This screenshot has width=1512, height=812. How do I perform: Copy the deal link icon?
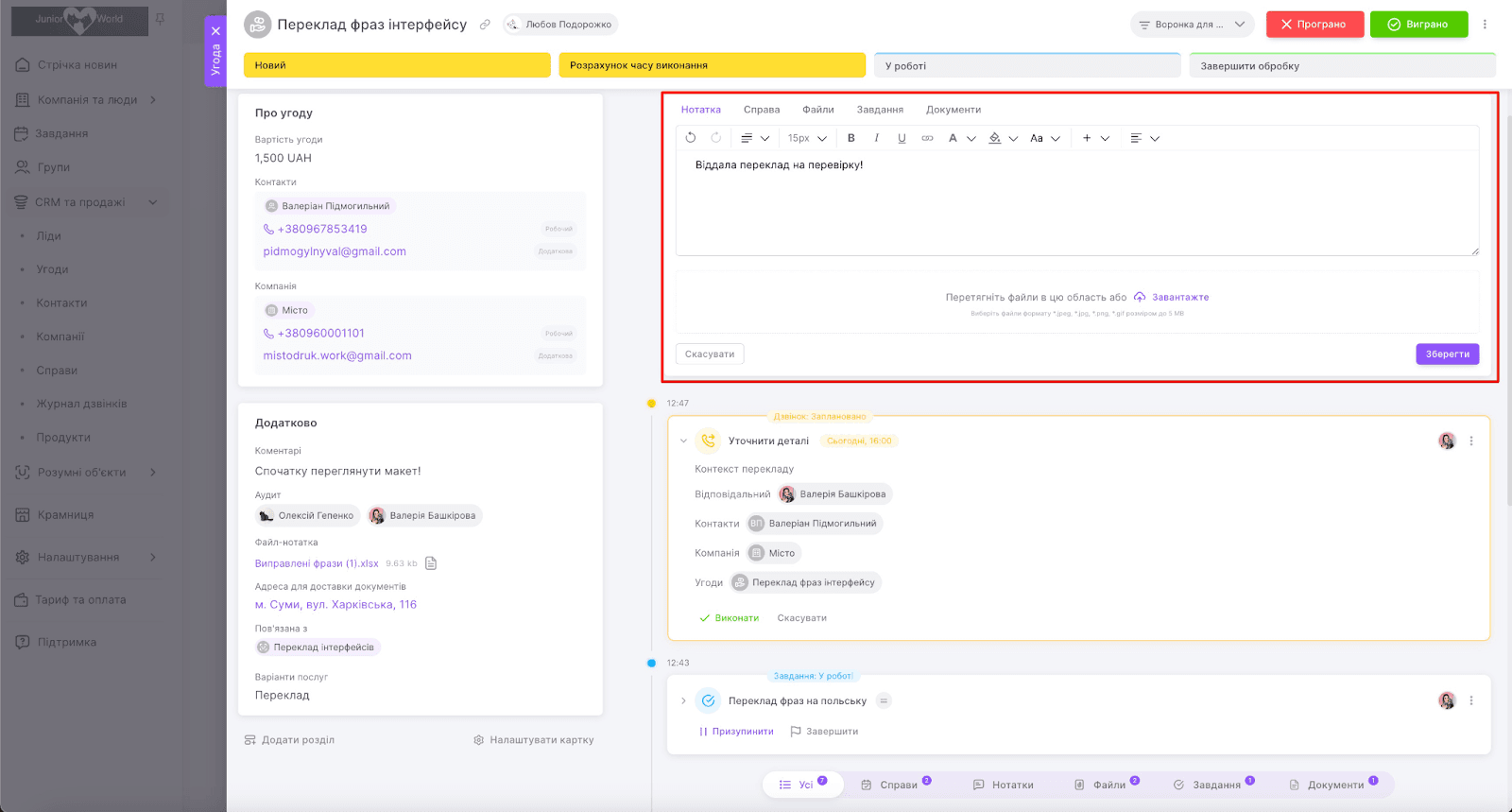485,25
